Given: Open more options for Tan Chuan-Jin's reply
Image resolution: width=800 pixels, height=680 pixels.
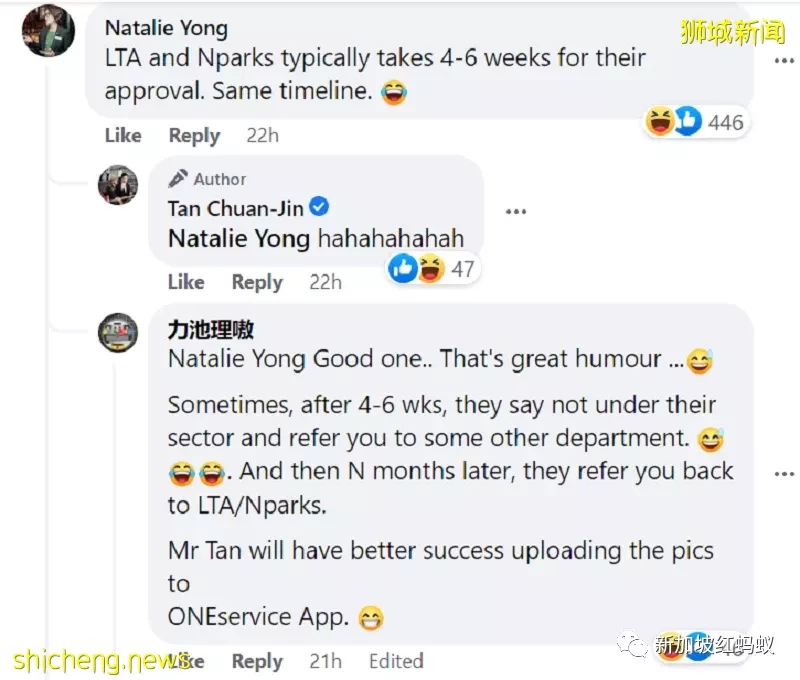Looking at the screenshot, I should (x=516, y=211).
